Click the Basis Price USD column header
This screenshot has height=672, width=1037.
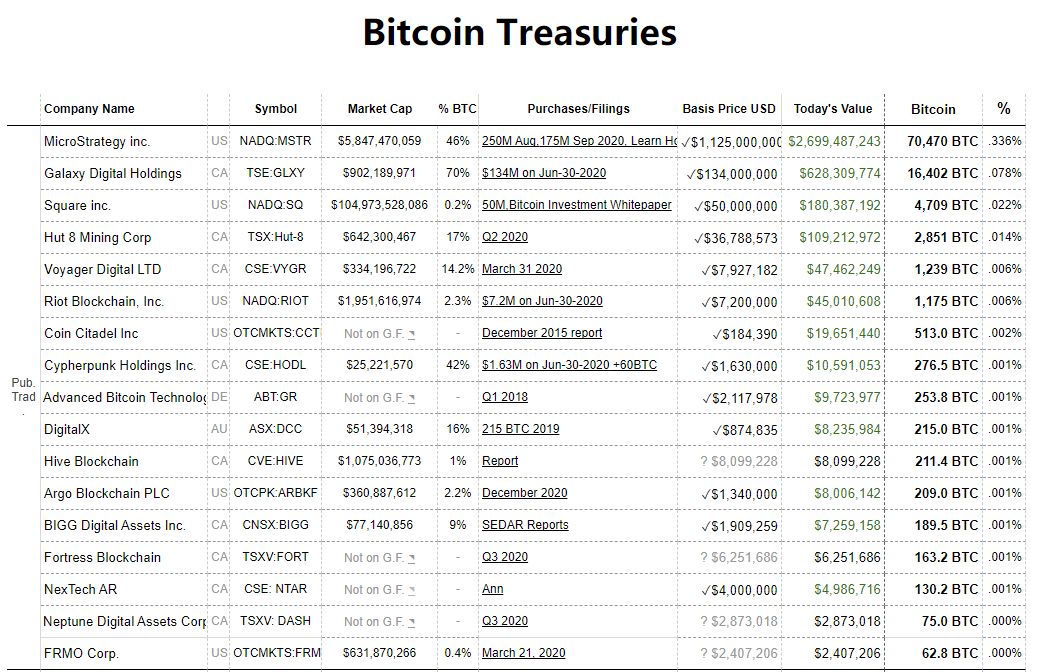729,108
